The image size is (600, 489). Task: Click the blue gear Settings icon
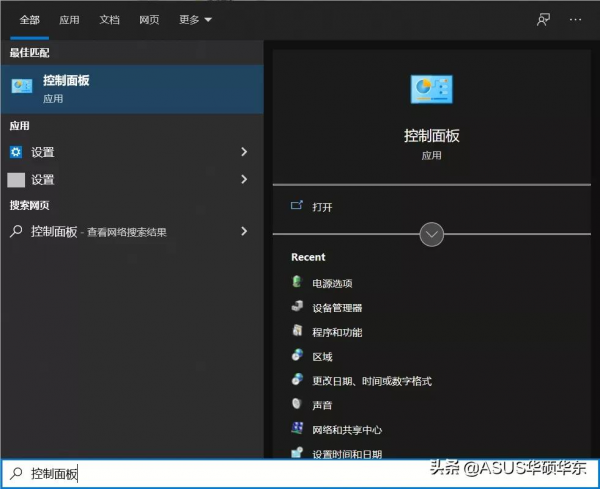16,152
